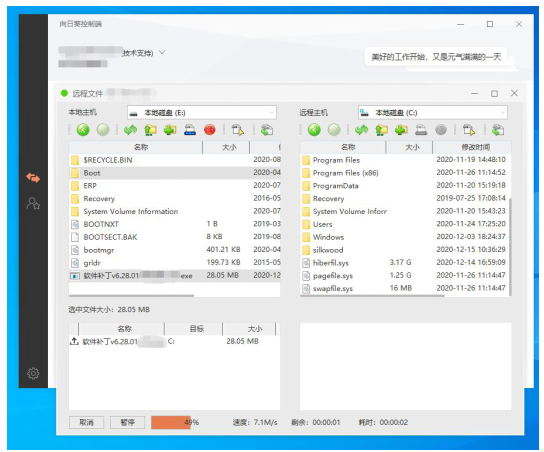Click the orange 49% transfer progress bar
Screen dimensions: 544x452
[171, 422]
